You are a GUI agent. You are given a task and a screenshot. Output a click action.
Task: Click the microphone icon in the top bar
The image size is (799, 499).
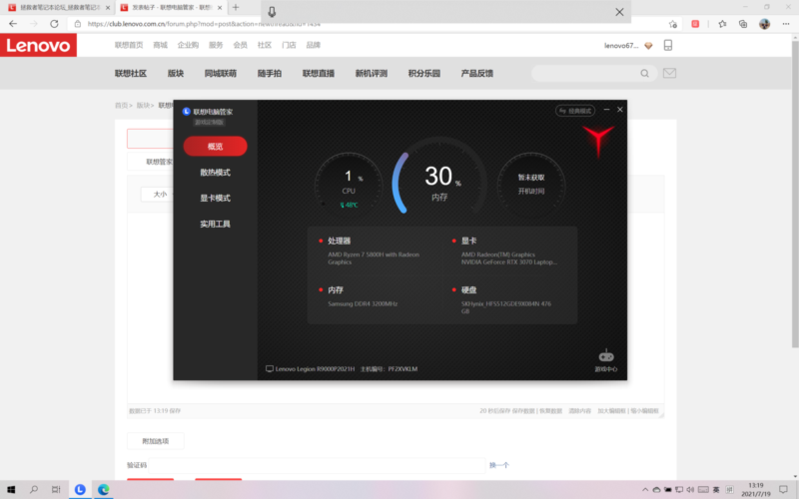tap(272, 12)
